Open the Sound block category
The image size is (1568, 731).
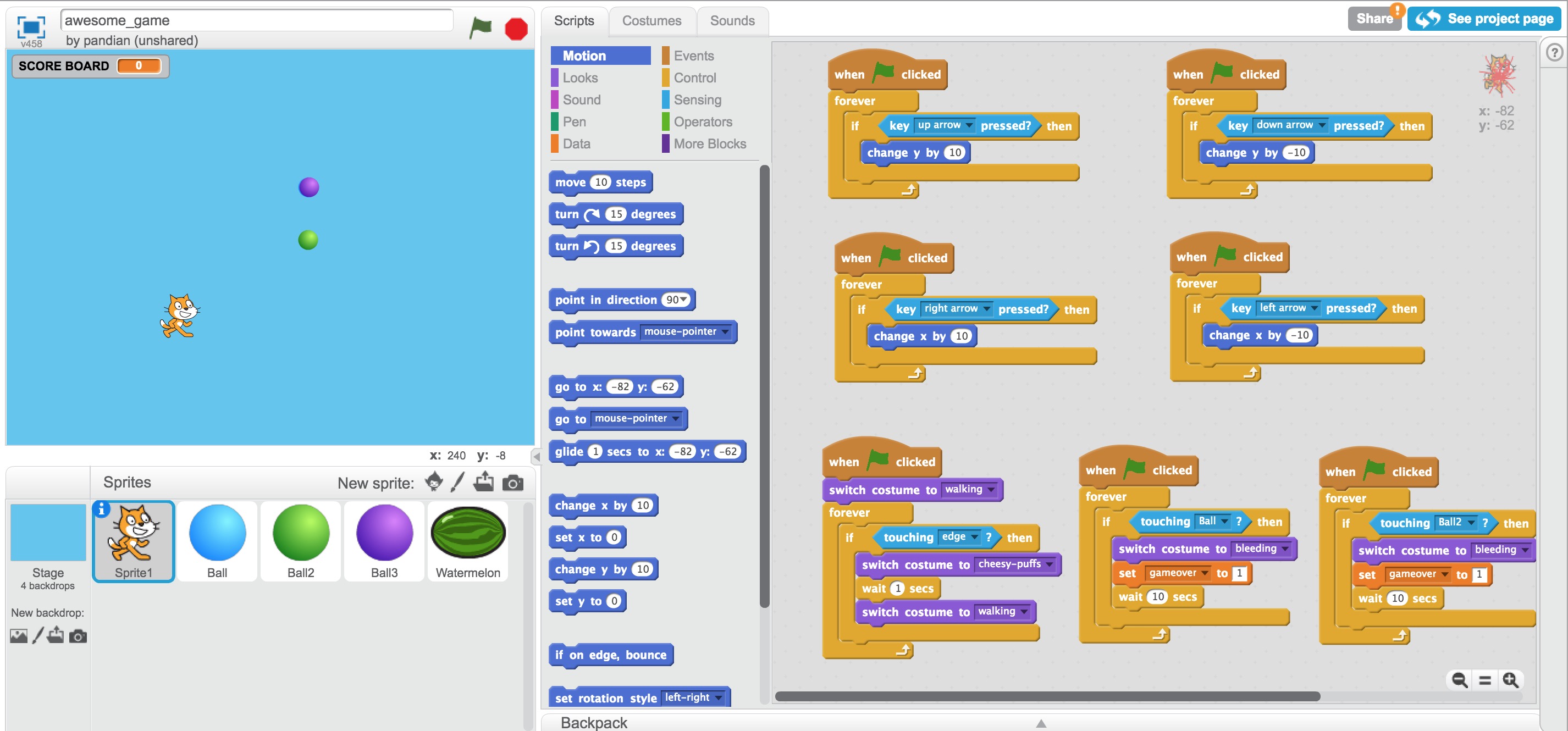[581, 99]
